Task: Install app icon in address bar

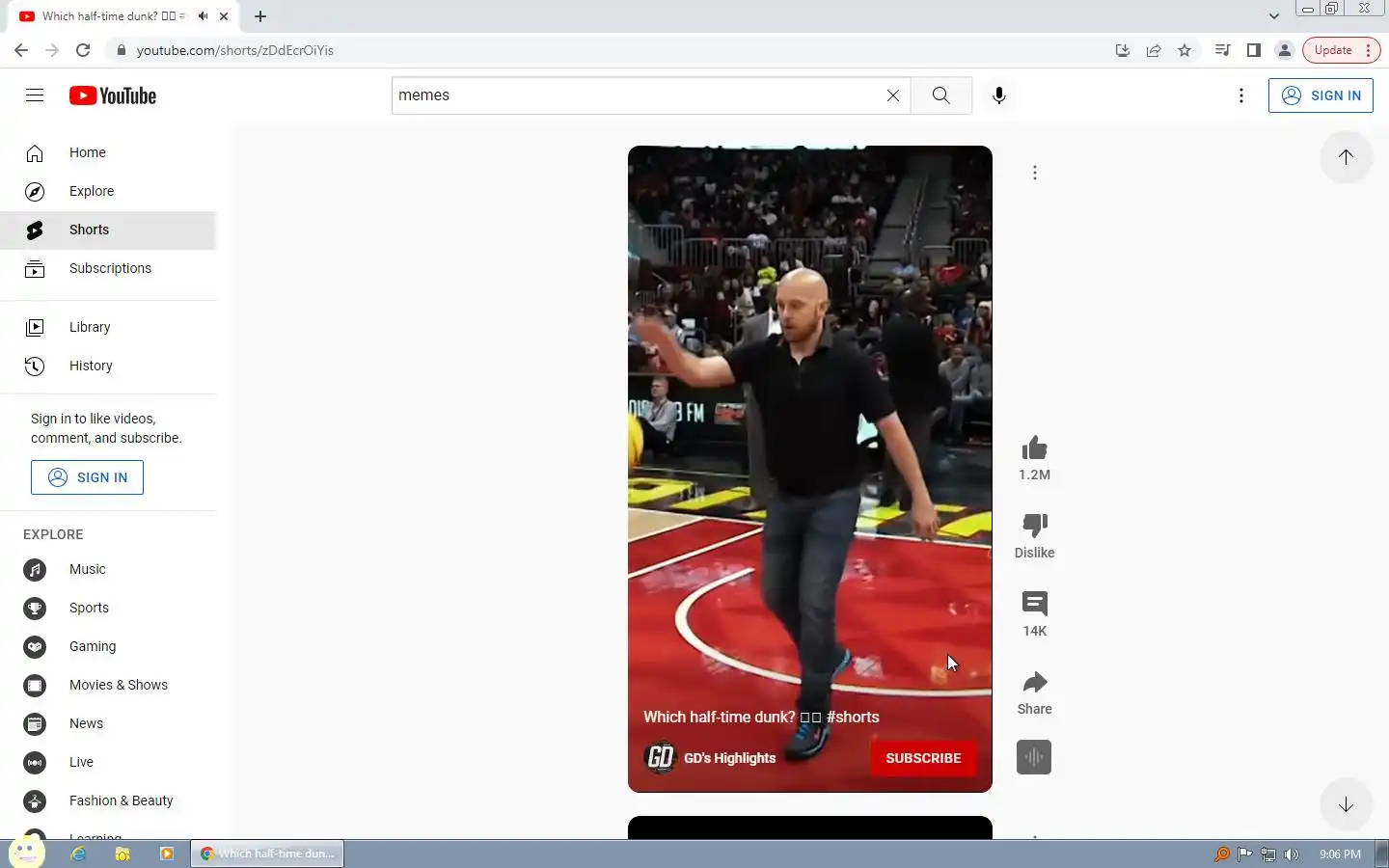Action: (1123, 50)
